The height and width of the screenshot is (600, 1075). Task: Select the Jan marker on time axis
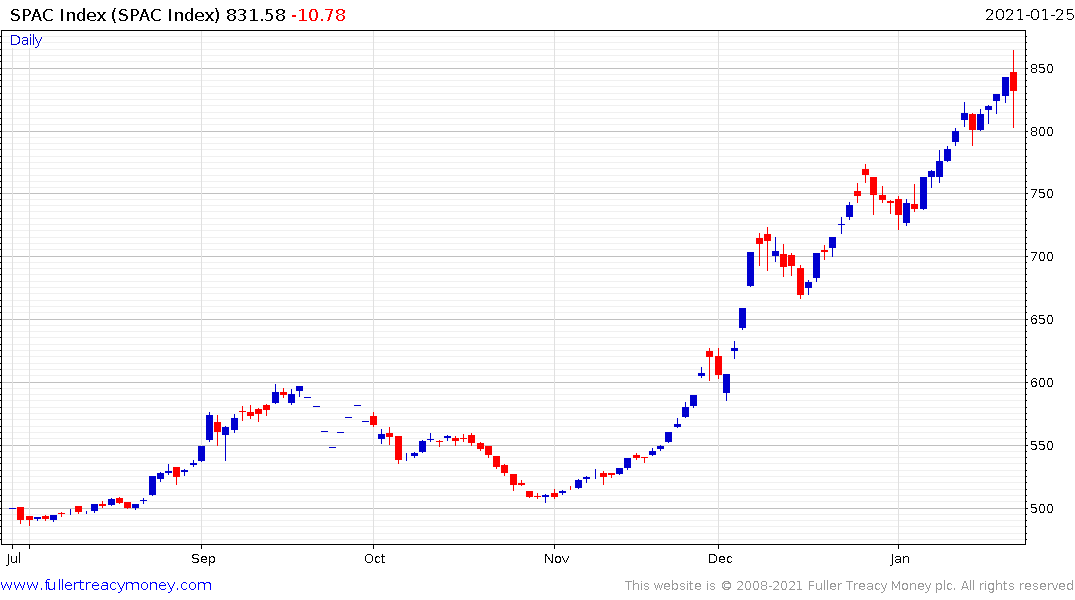tap(899, 558)
